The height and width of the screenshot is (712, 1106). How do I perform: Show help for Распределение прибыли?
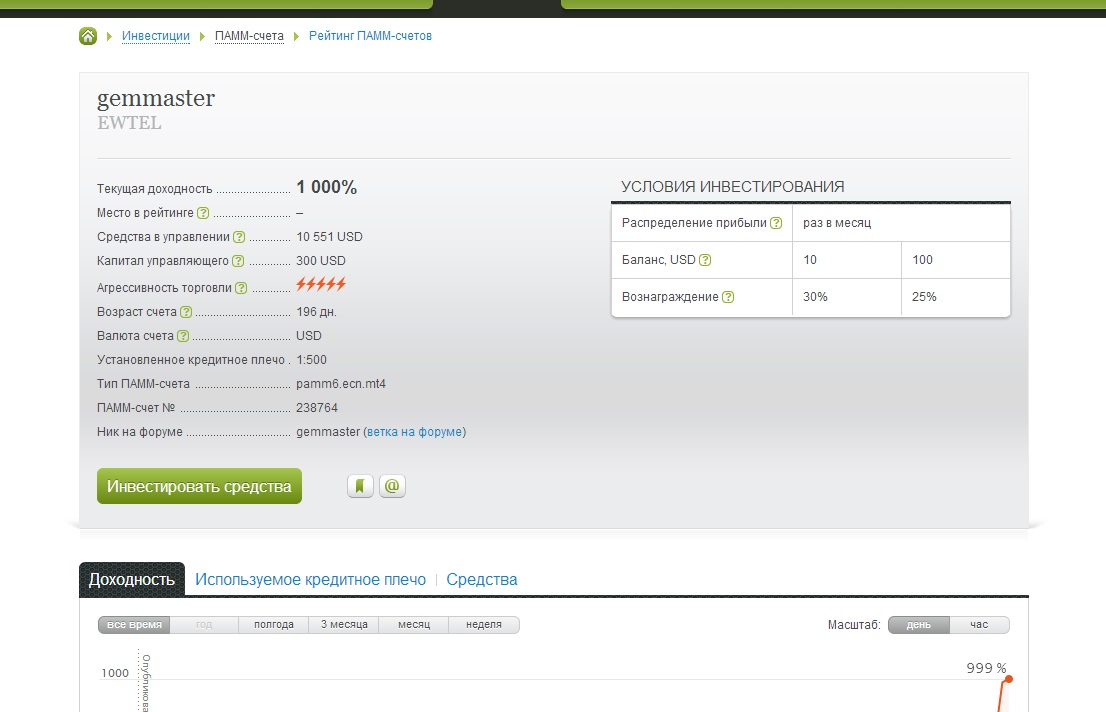point(777,222)
